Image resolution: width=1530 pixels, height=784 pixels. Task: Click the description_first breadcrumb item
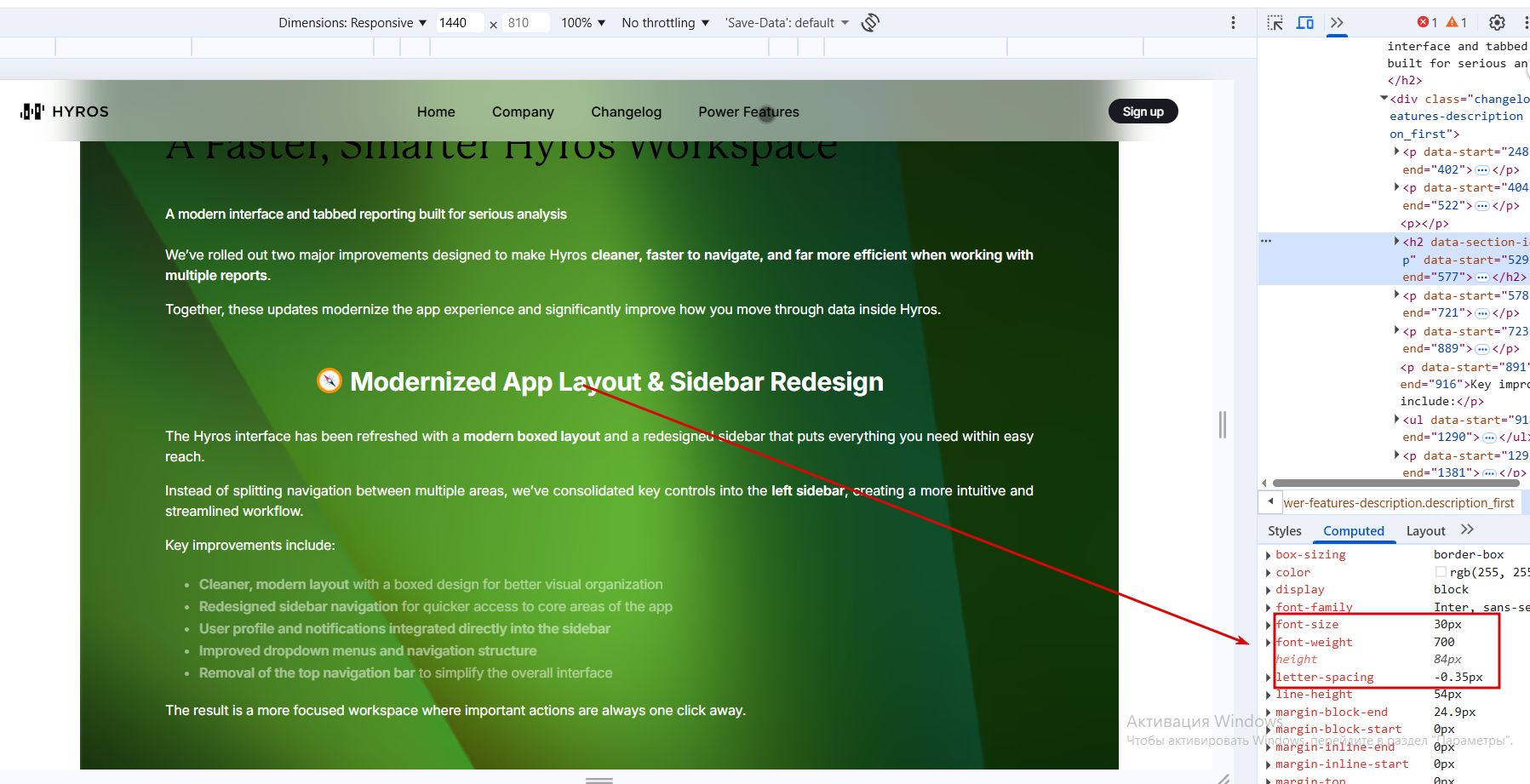click(1399, 503)
